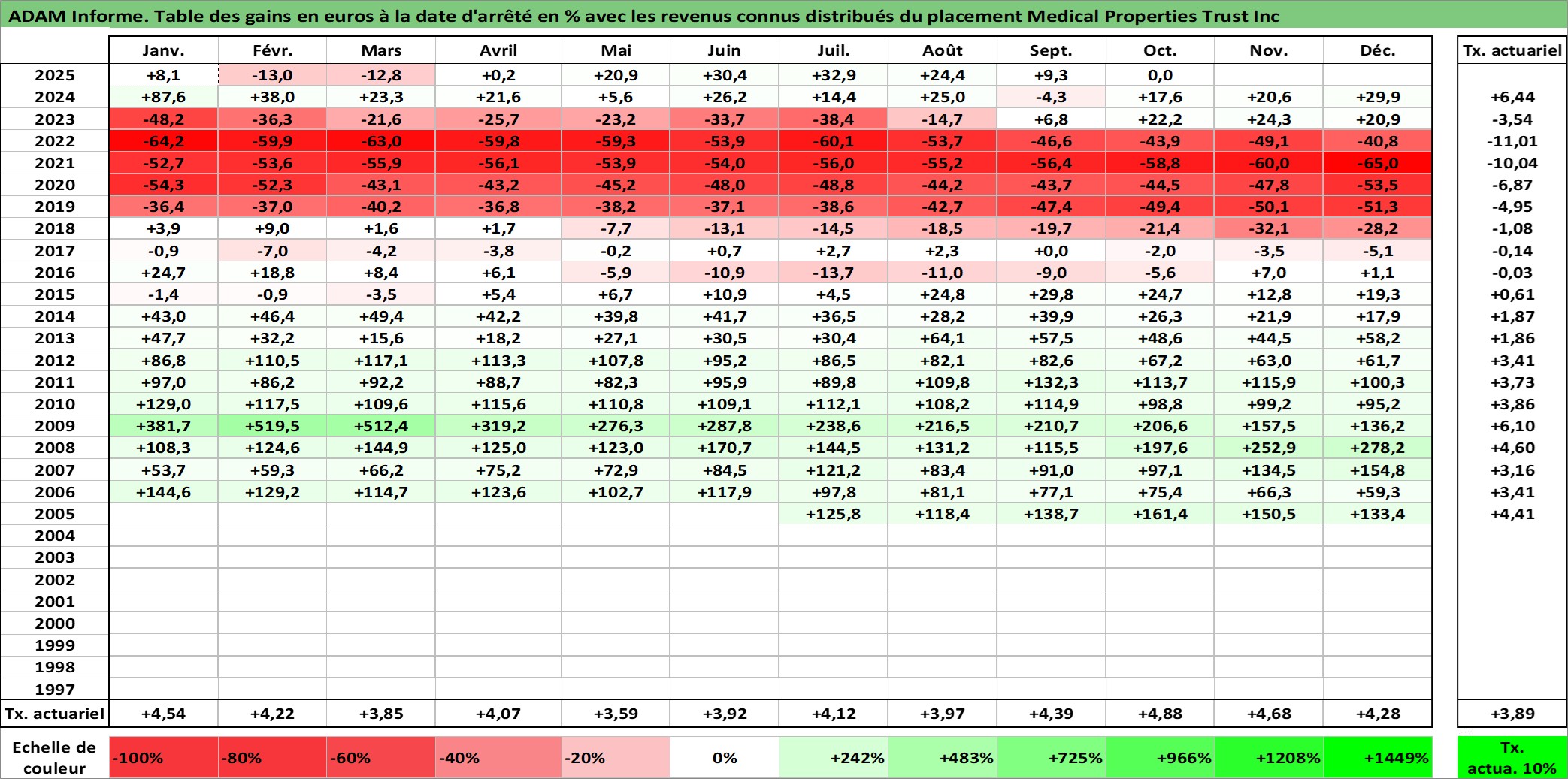
Task: Select the 2022 year row label
Action: tap(55, 141)
